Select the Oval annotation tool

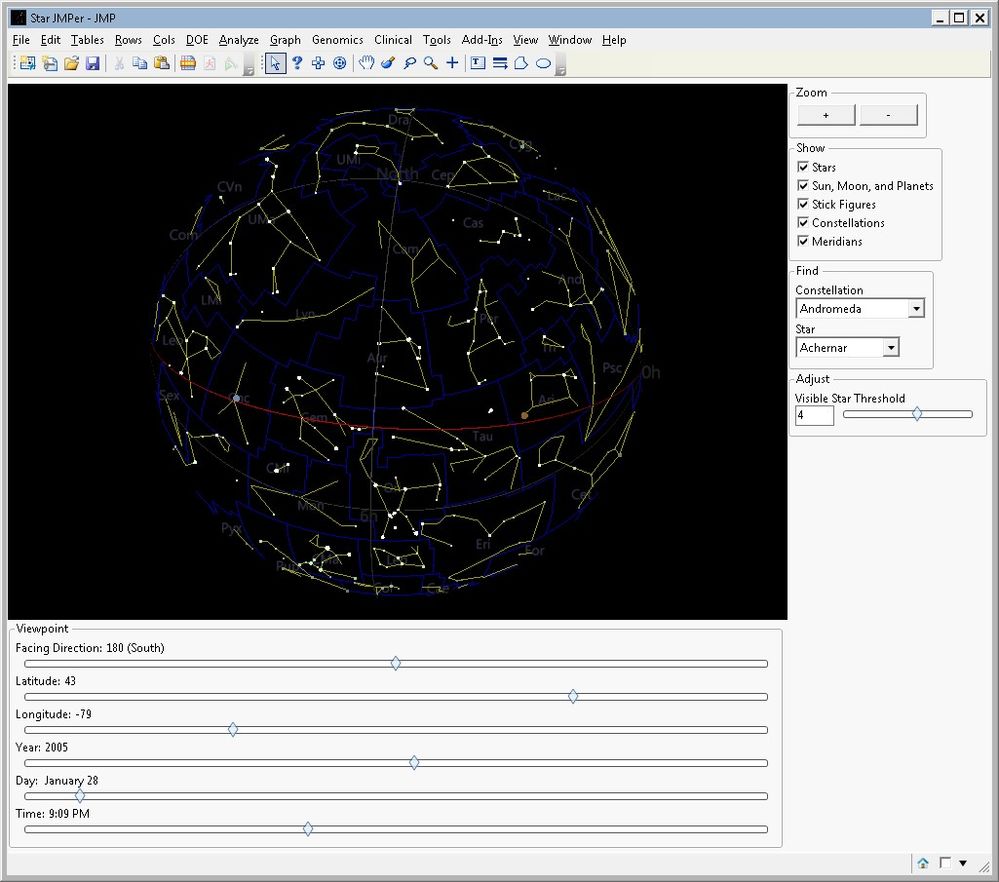point(543,63)
